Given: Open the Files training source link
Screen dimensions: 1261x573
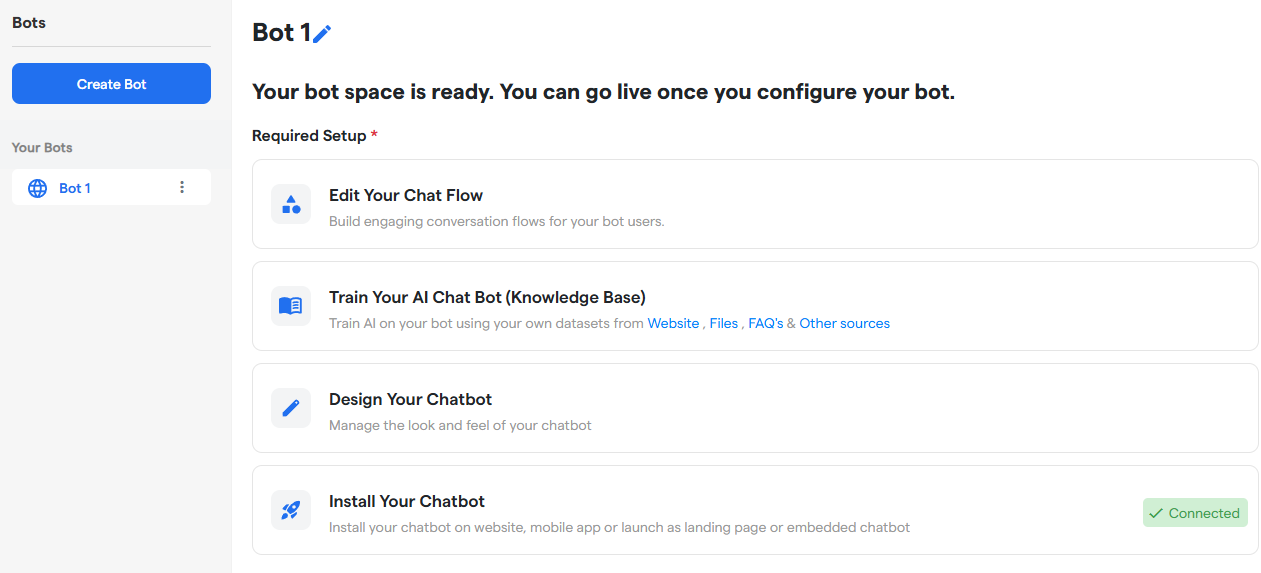Looking at the screenshot, I should [723, 323].
